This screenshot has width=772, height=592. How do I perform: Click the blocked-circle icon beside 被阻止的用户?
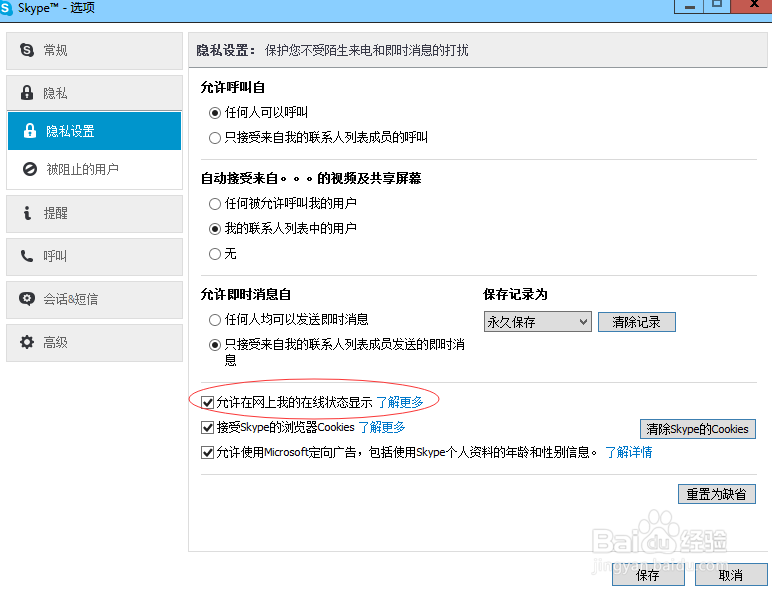pos(30,169)
